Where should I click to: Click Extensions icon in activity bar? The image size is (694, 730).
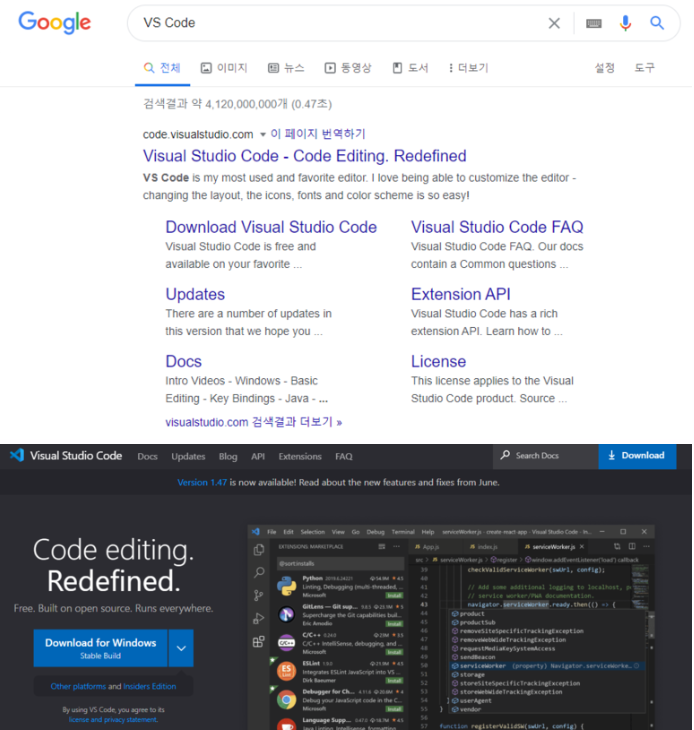259,642
